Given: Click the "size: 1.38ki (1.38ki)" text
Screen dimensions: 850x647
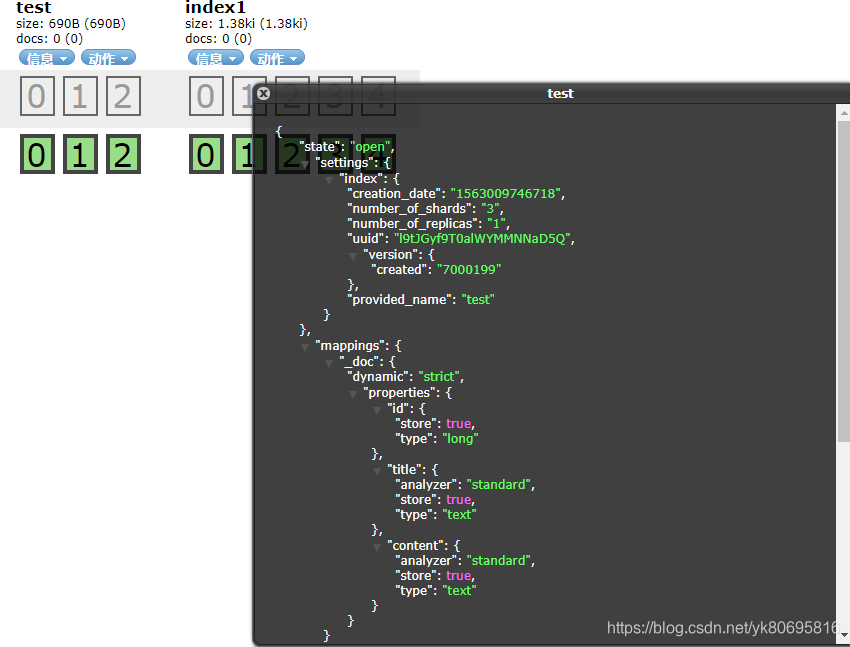Looking at the screenshot, I should pos(246,24).
